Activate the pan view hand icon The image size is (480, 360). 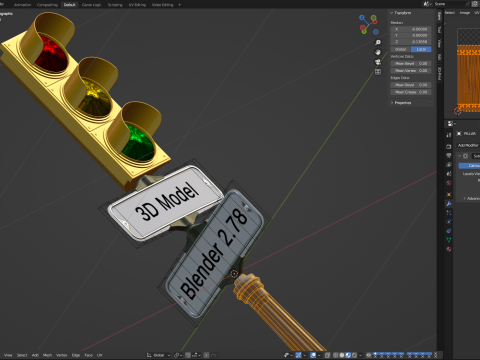[x=378, y=52]
